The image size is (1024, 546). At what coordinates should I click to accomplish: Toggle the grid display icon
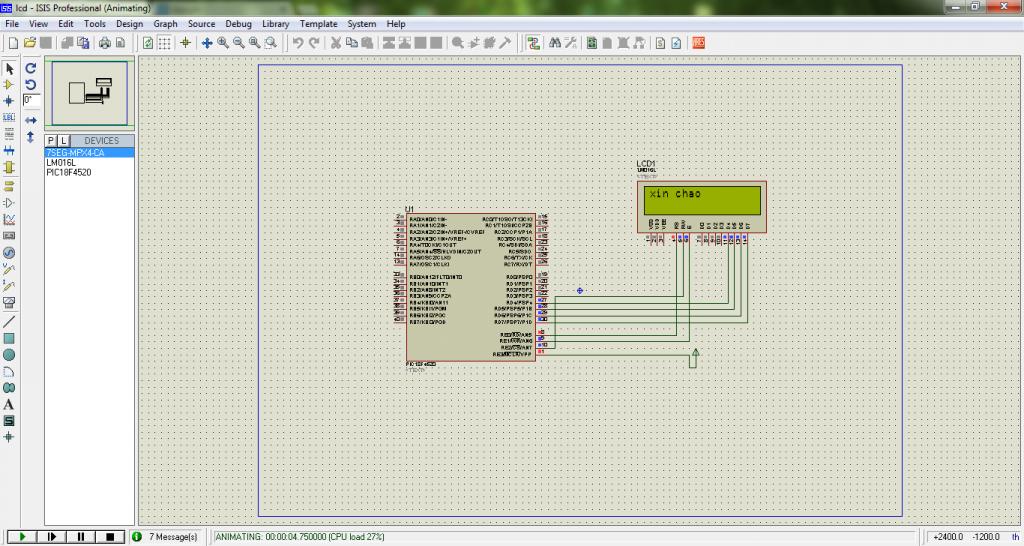point(165,43)
